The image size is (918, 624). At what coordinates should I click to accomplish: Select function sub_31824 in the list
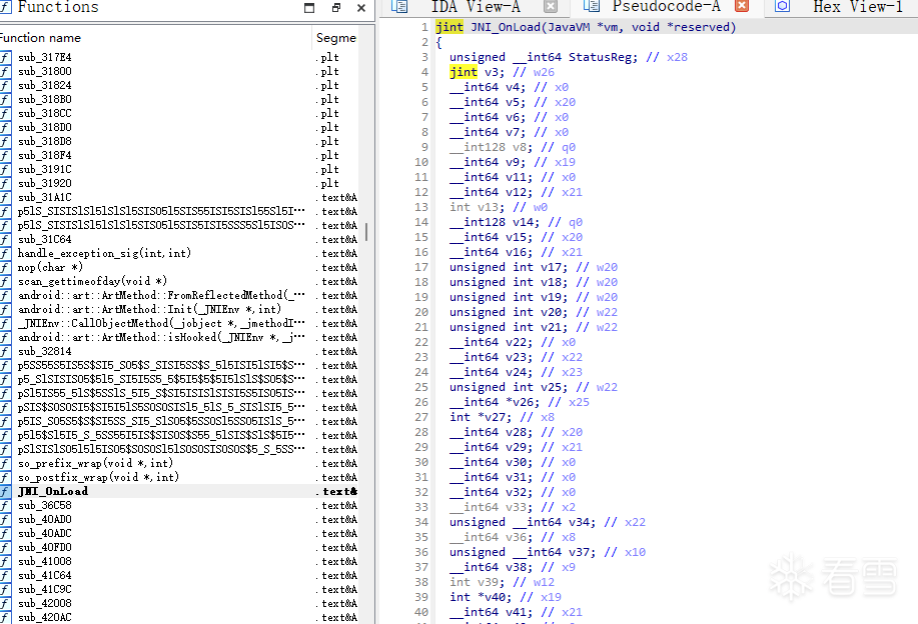[44, 85]
